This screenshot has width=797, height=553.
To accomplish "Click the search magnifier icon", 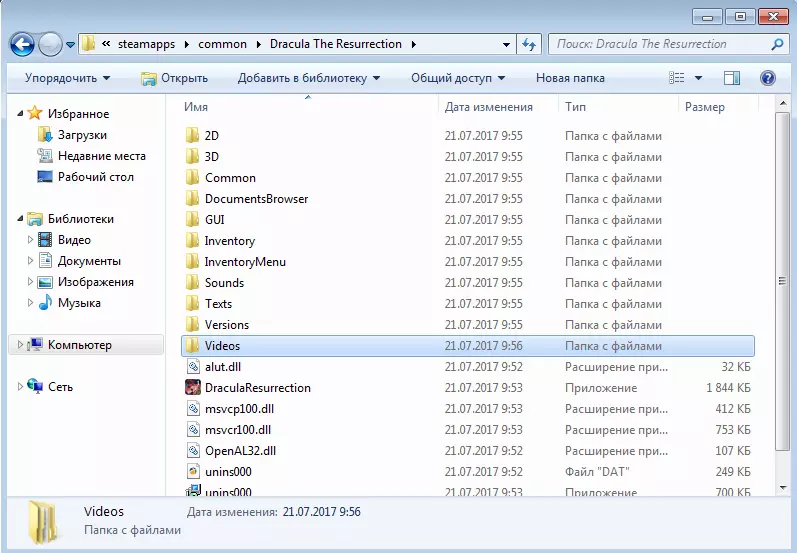I will coord(777,45).
